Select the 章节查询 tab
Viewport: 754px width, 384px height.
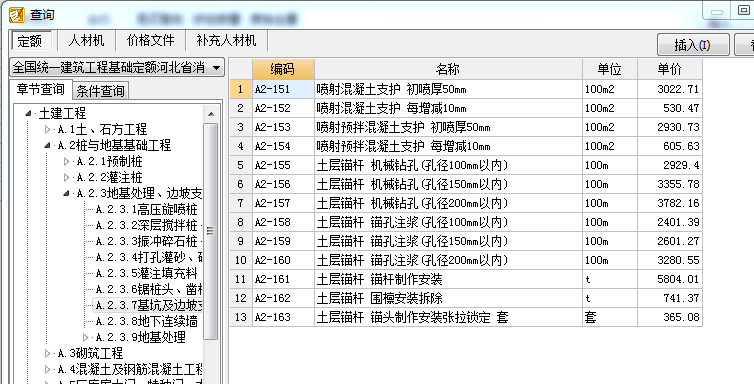(41, 89)
